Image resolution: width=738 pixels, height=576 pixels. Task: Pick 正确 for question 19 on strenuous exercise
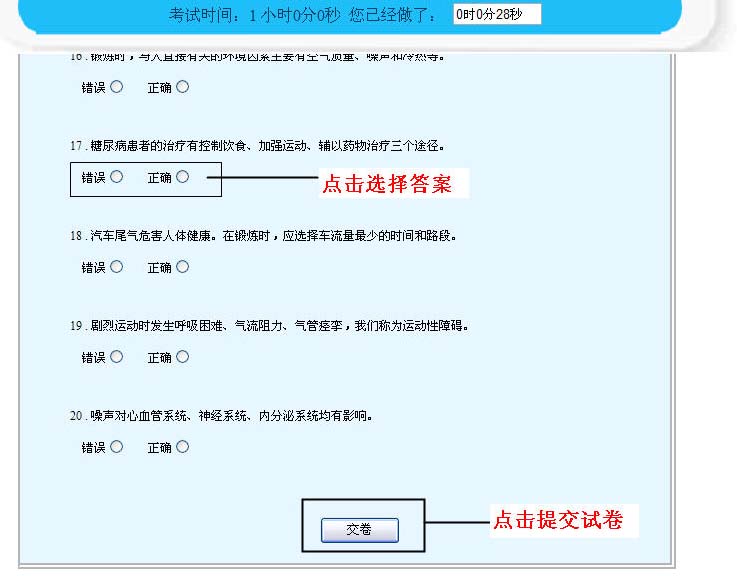tap(182, 357)
